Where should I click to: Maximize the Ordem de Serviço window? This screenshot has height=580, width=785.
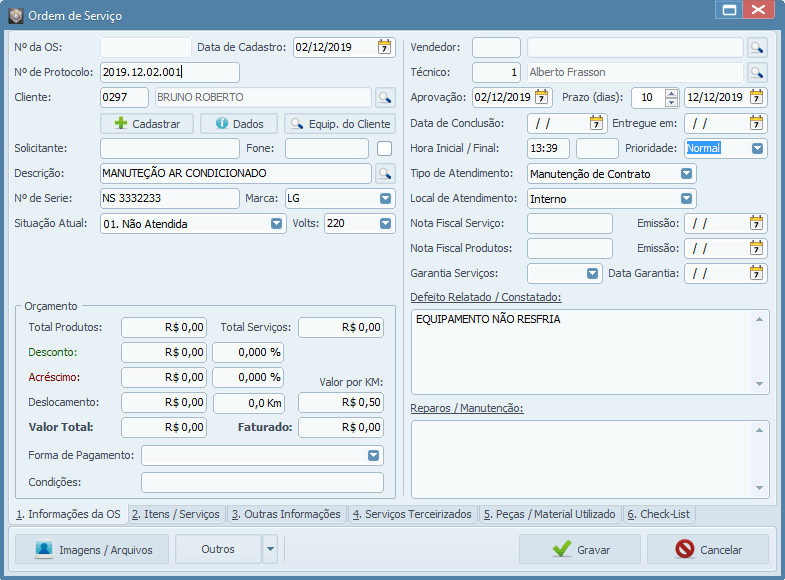(729, 10)
